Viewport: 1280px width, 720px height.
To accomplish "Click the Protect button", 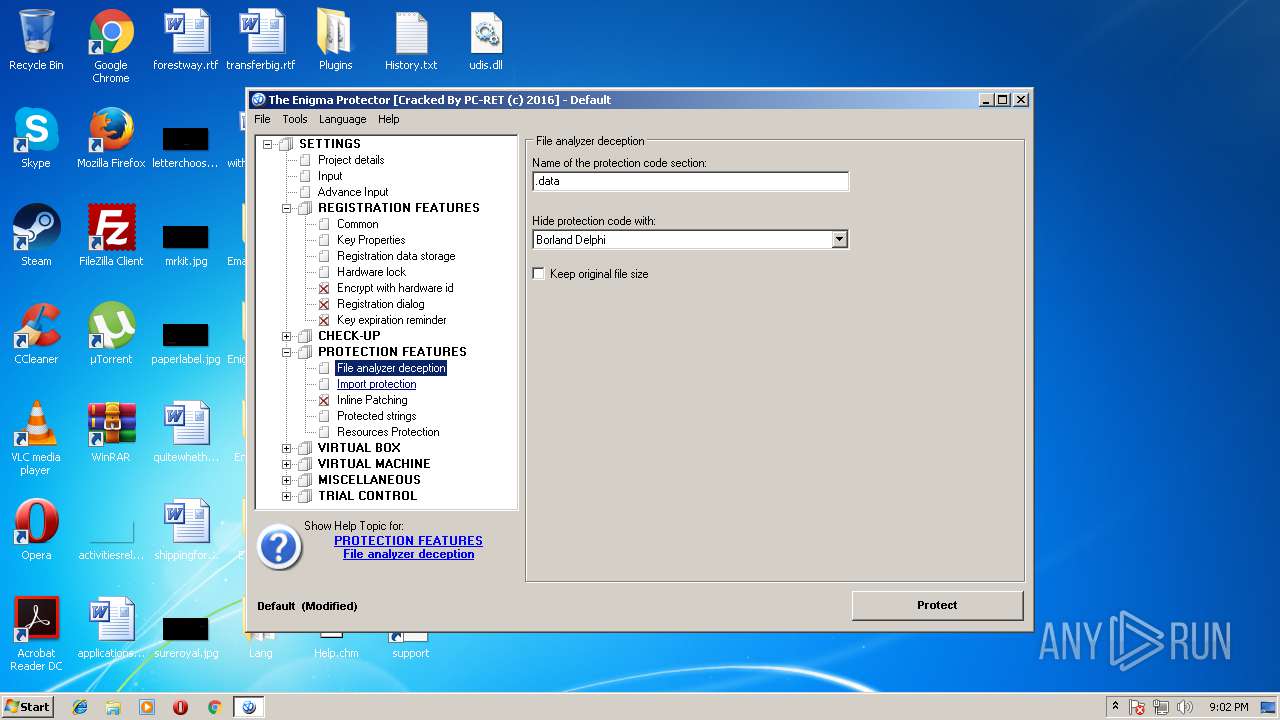I will pyautogui.click(x=937, y=605).
